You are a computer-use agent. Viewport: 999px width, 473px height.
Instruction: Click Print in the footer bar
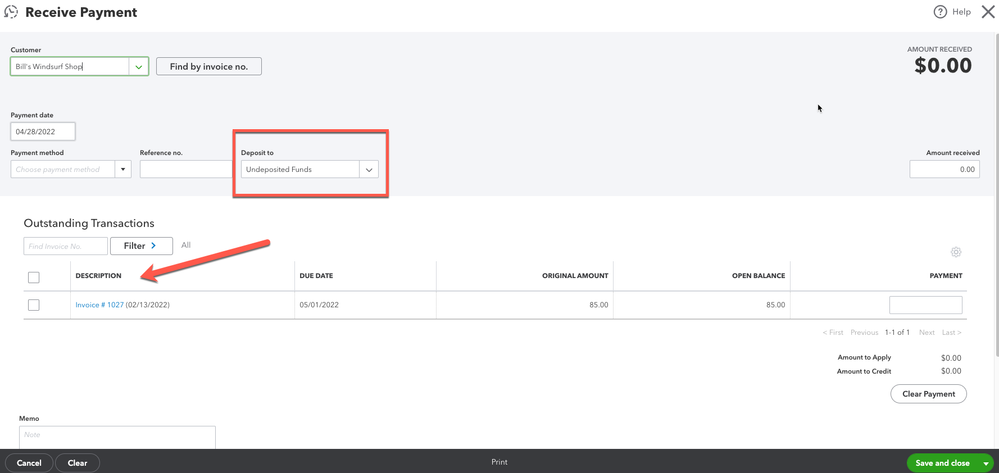500,463
